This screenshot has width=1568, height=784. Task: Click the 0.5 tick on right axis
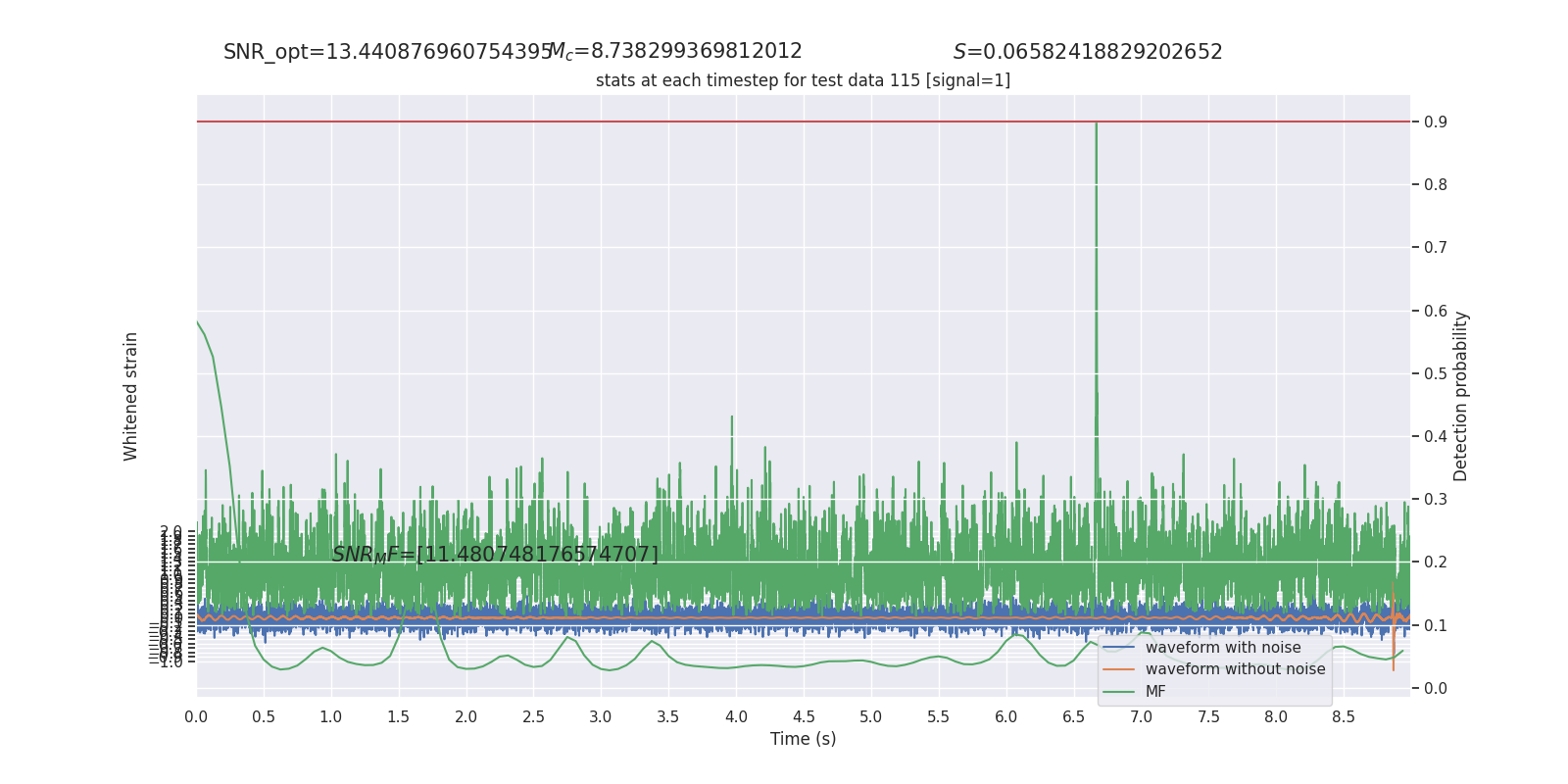(x=1436, y=373)
